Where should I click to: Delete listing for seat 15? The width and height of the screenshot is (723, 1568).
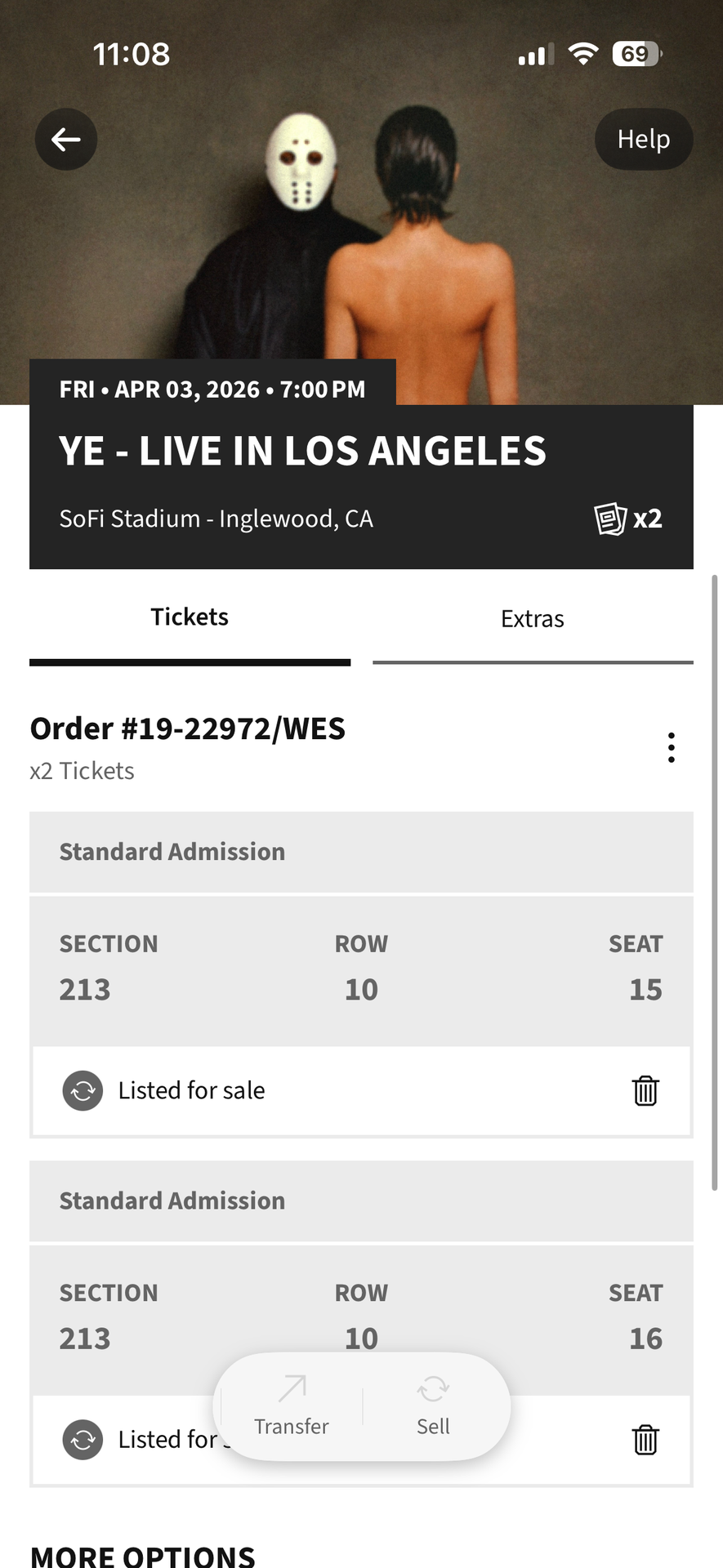(x=645, y=1090)
